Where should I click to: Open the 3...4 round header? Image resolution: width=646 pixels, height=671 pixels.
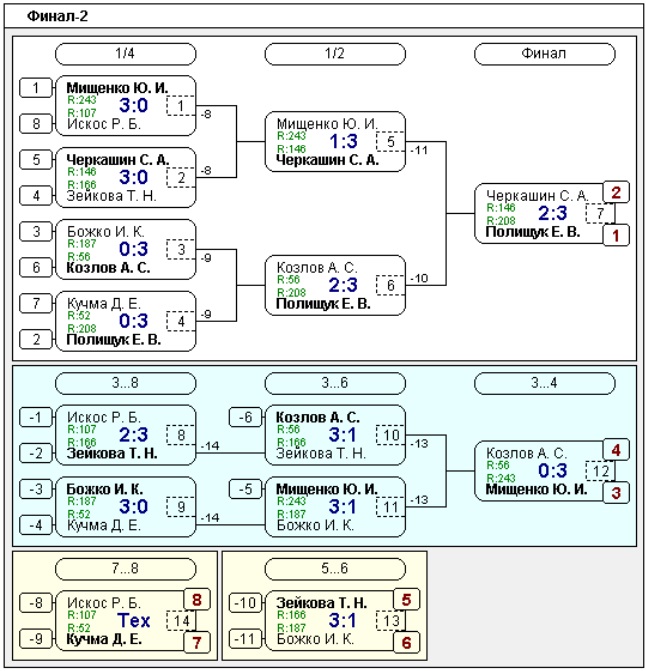point(545,383)
